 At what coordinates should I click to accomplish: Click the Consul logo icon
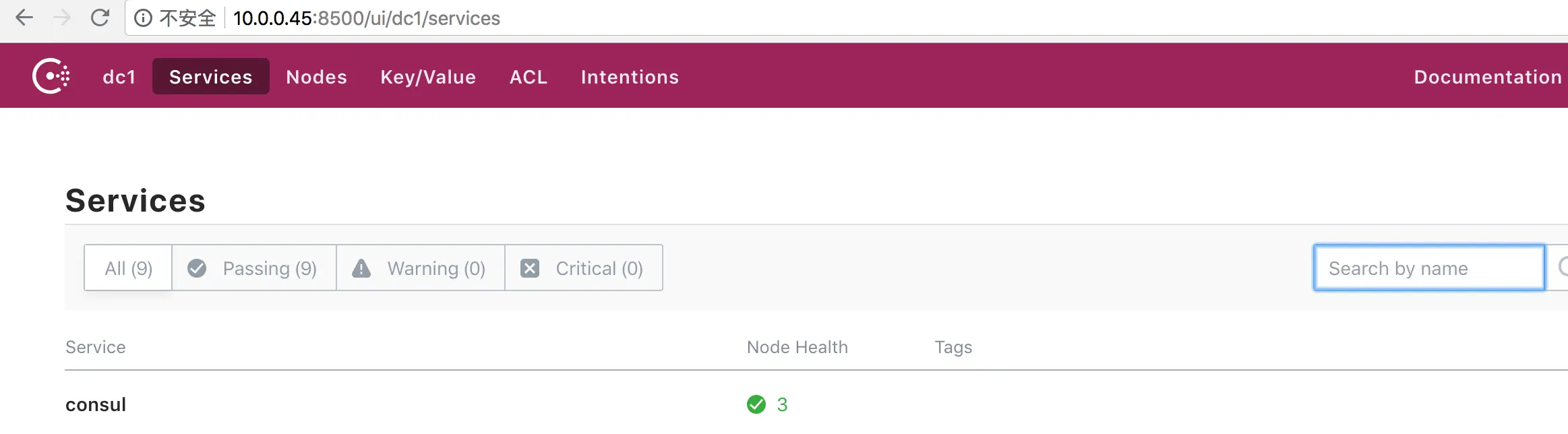coord(51,76)
